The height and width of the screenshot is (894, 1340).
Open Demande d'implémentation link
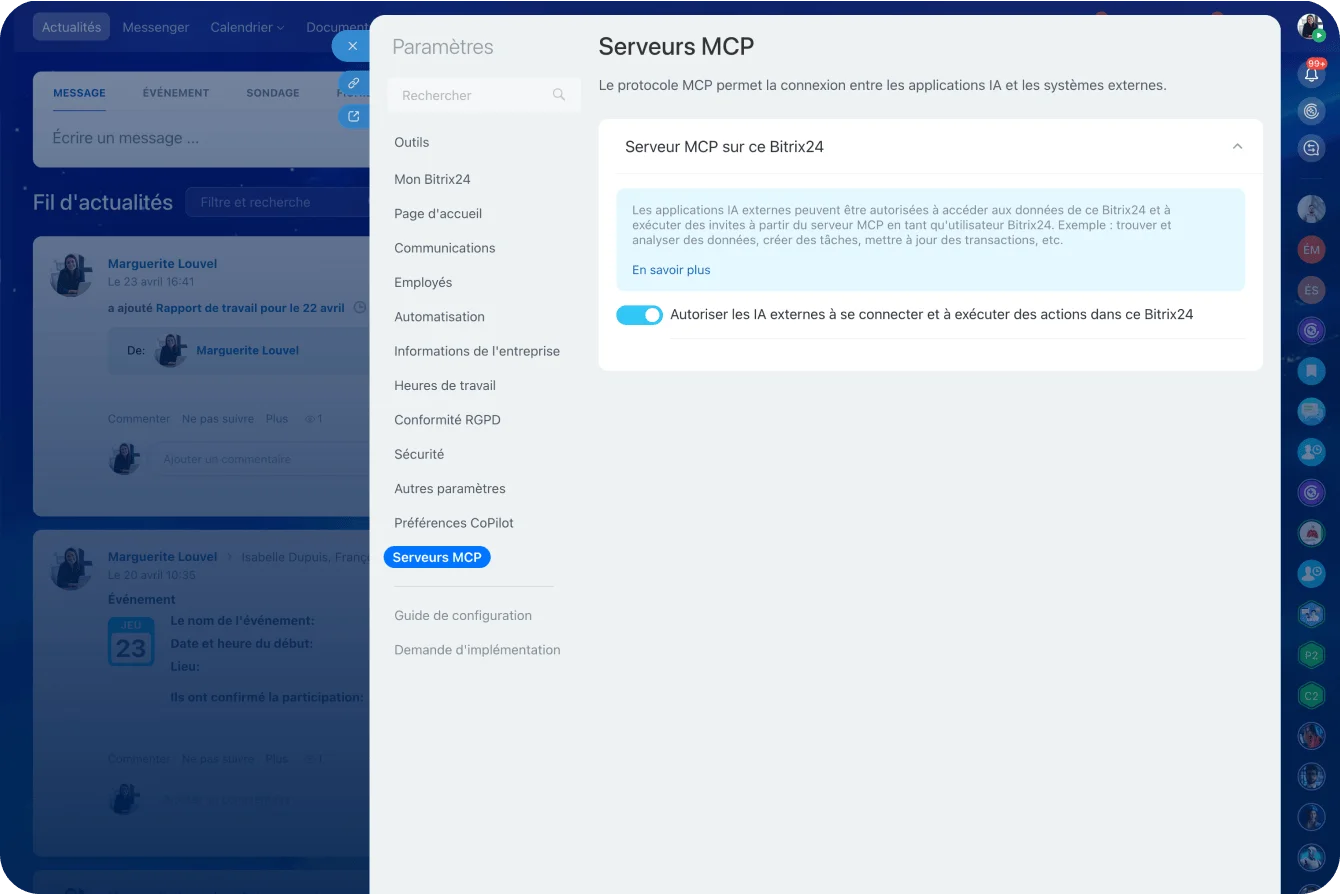pos(477,650)
